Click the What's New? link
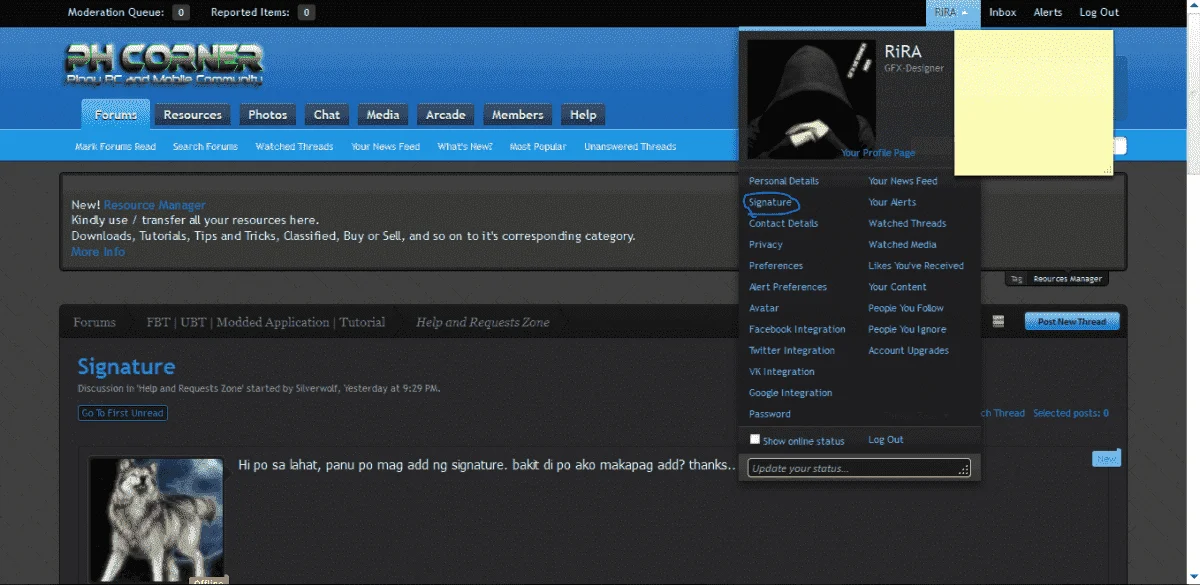The image size is (1200, 585). (465, 147)
